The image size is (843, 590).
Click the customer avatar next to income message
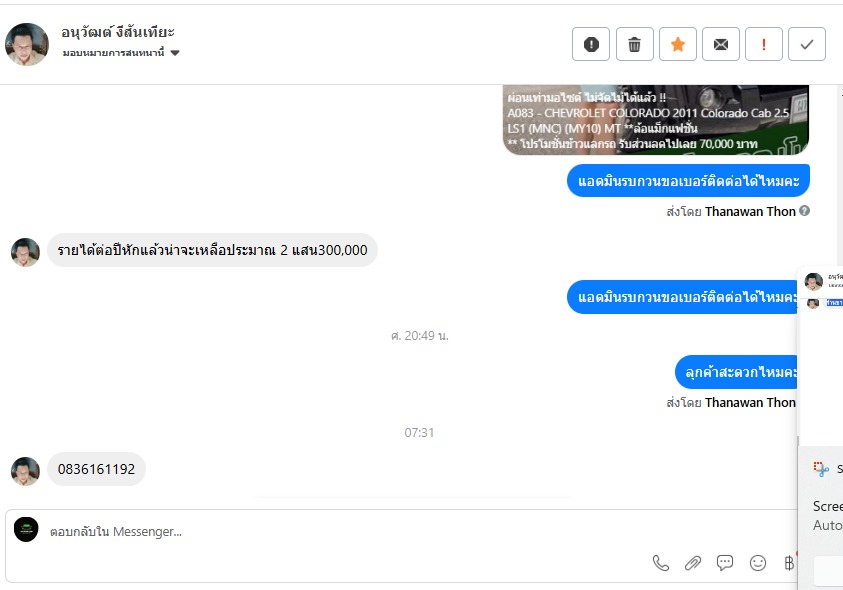click(x=25, y=252)
